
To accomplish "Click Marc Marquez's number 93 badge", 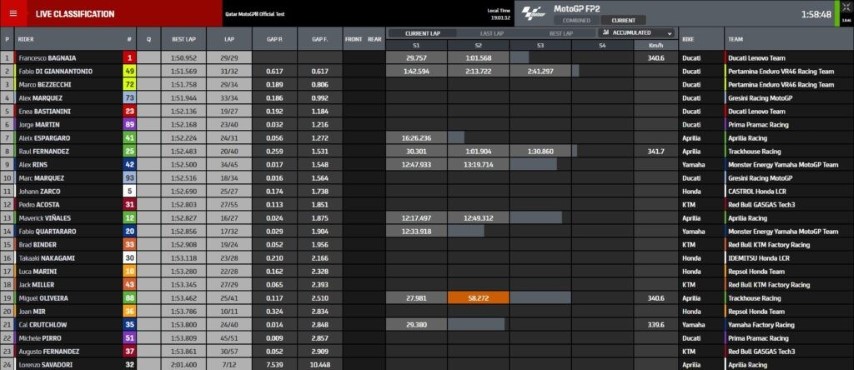I will 130,178.
